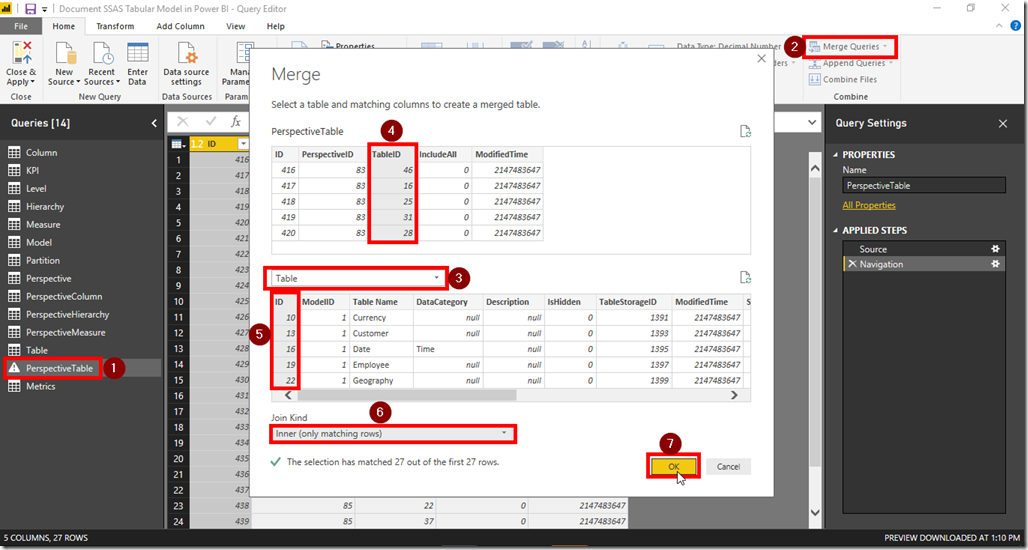
Task: Click right arrow of horizontal scrollbar
Action: (734, 395)
